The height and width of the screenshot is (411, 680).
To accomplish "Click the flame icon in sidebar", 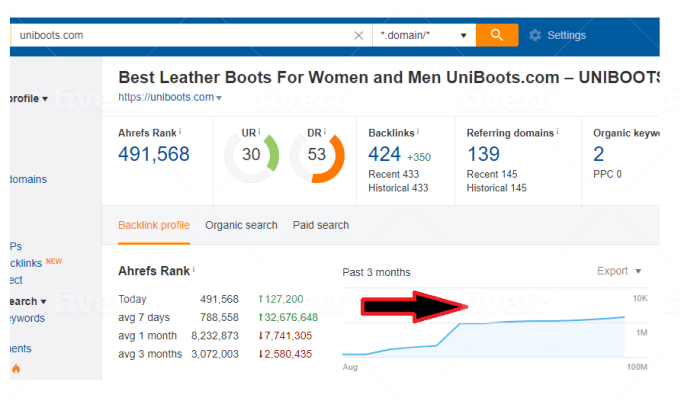I will (x=16, y=369).
